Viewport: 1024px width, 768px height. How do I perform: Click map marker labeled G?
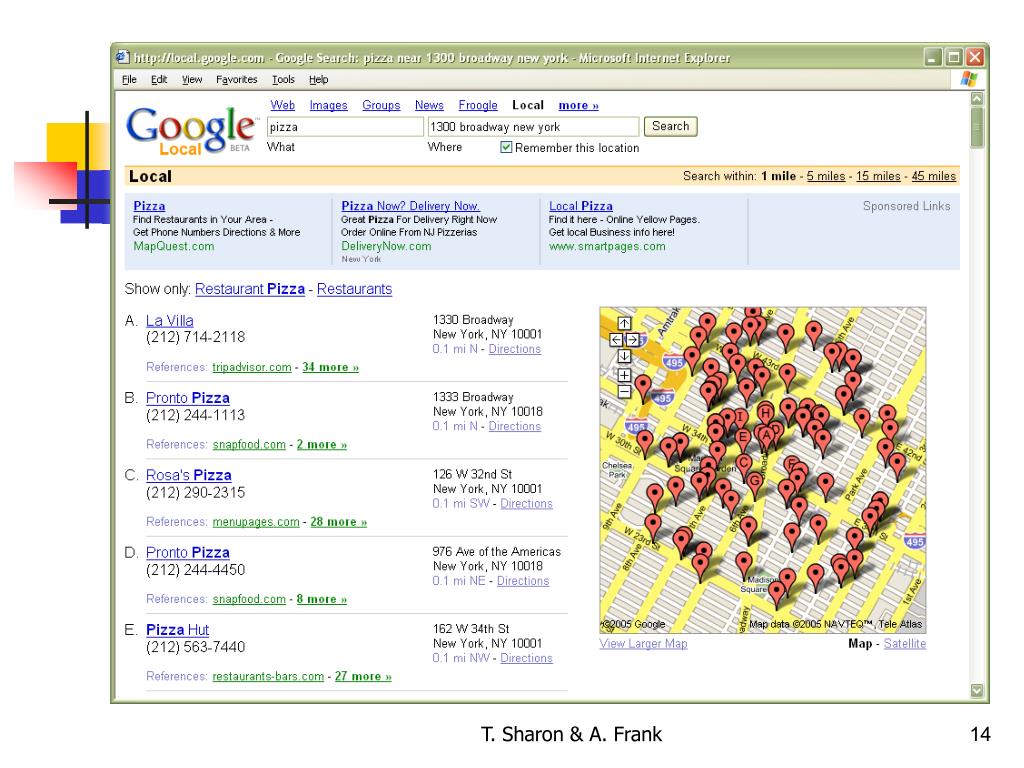755,482
